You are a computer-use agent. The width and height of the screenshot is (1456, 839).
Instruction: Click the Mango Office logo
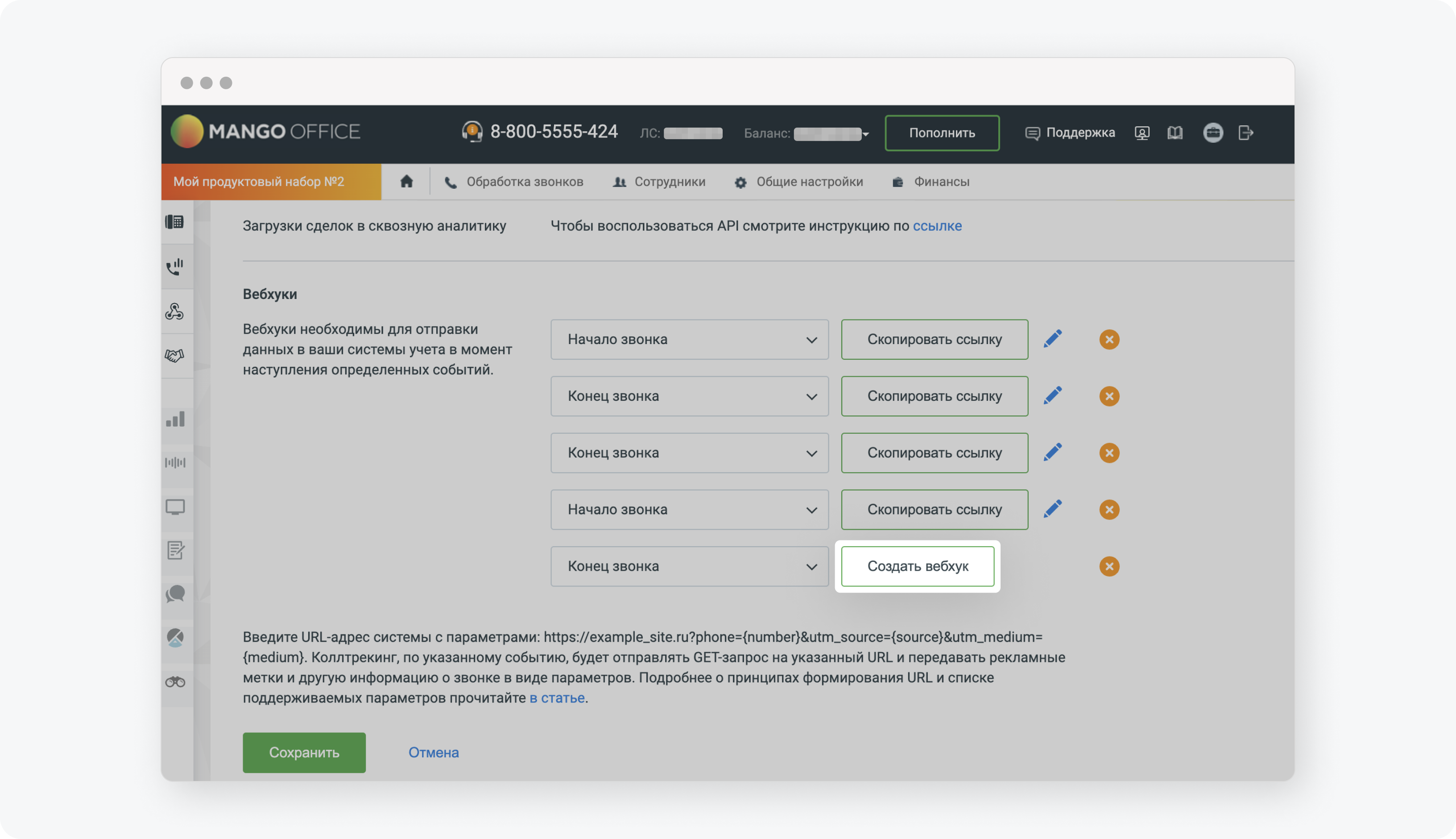[265, 131]
